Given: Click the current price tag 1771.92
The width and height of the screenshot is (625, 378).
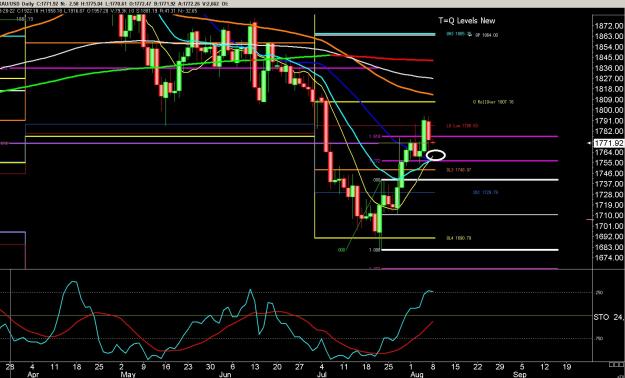Looking at the screenshot, I should point(608,143).
